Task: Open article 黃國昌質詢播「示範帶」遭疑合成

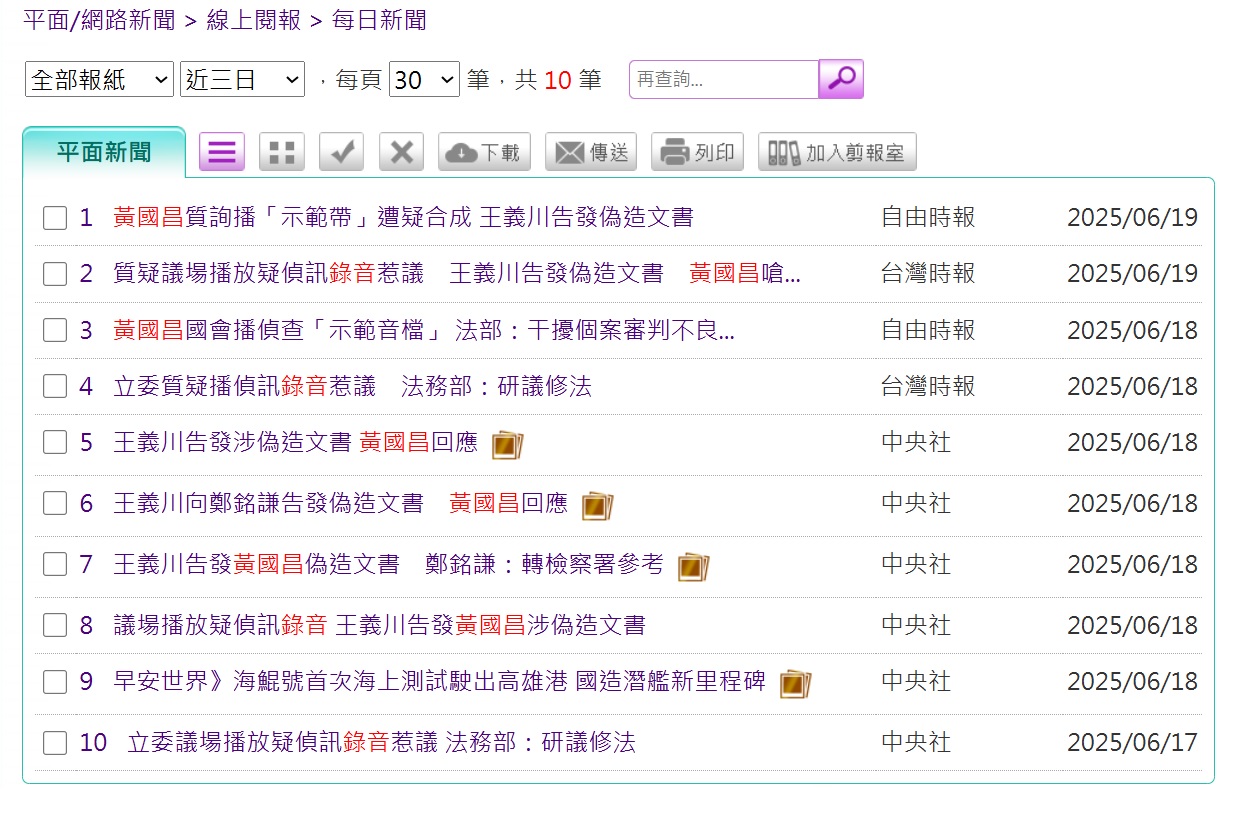Action: [x=403, y=217]
